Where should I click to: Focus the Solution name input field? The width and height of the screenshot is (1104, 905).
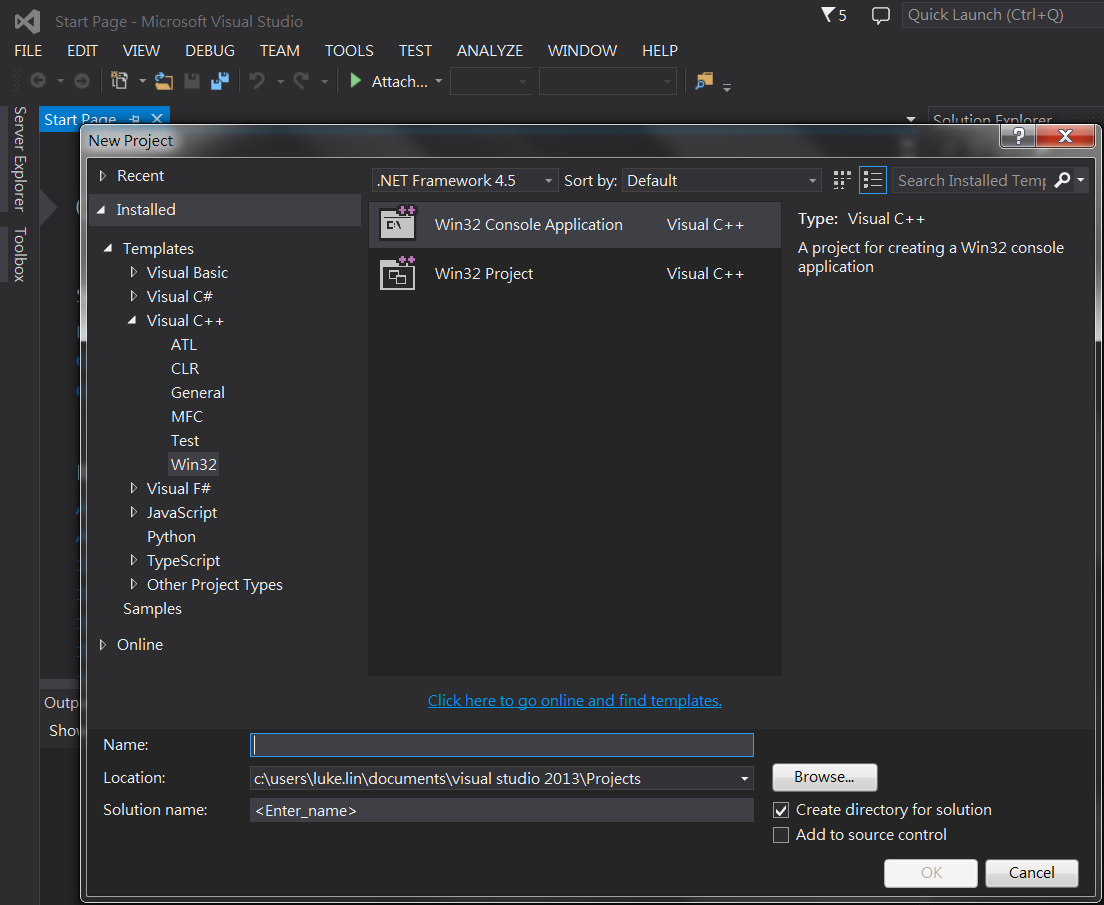click(501, 811)
